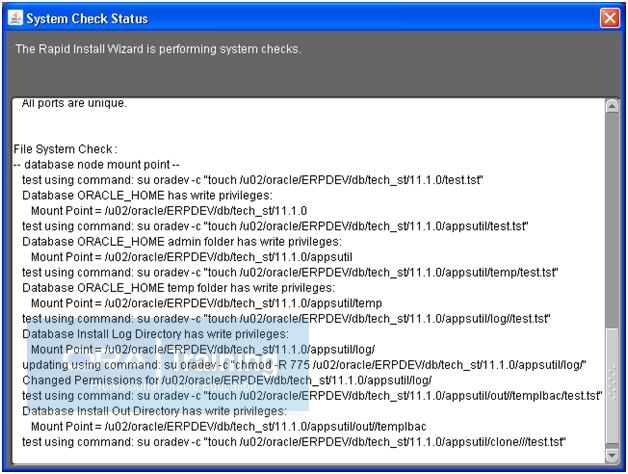
Task: Click test command line ending 'log//test.tst'
Action: (x=286, y=319)
